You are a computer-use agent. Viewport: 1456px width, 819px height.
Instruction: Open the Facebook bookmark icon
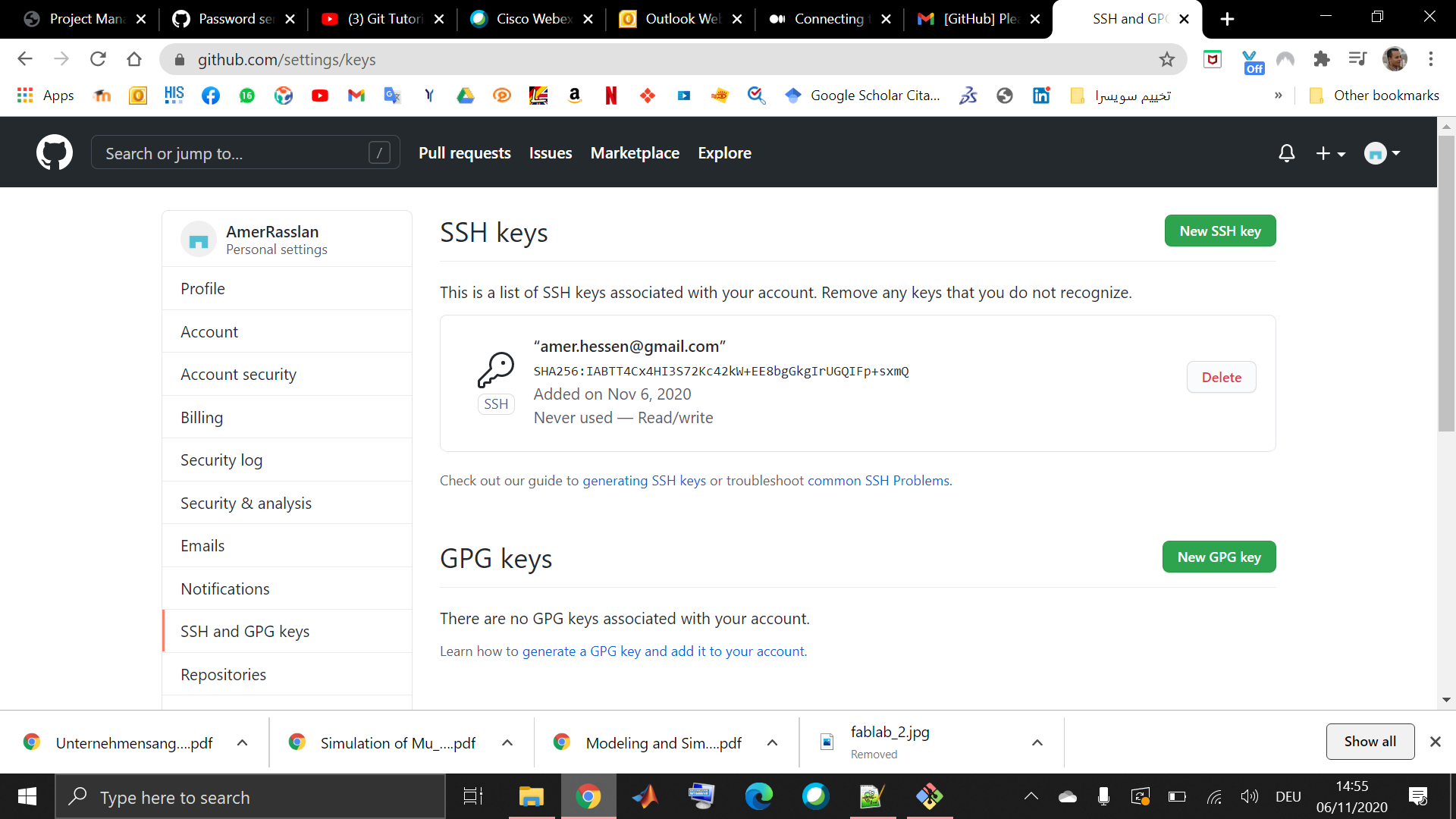tap(211, 96)
